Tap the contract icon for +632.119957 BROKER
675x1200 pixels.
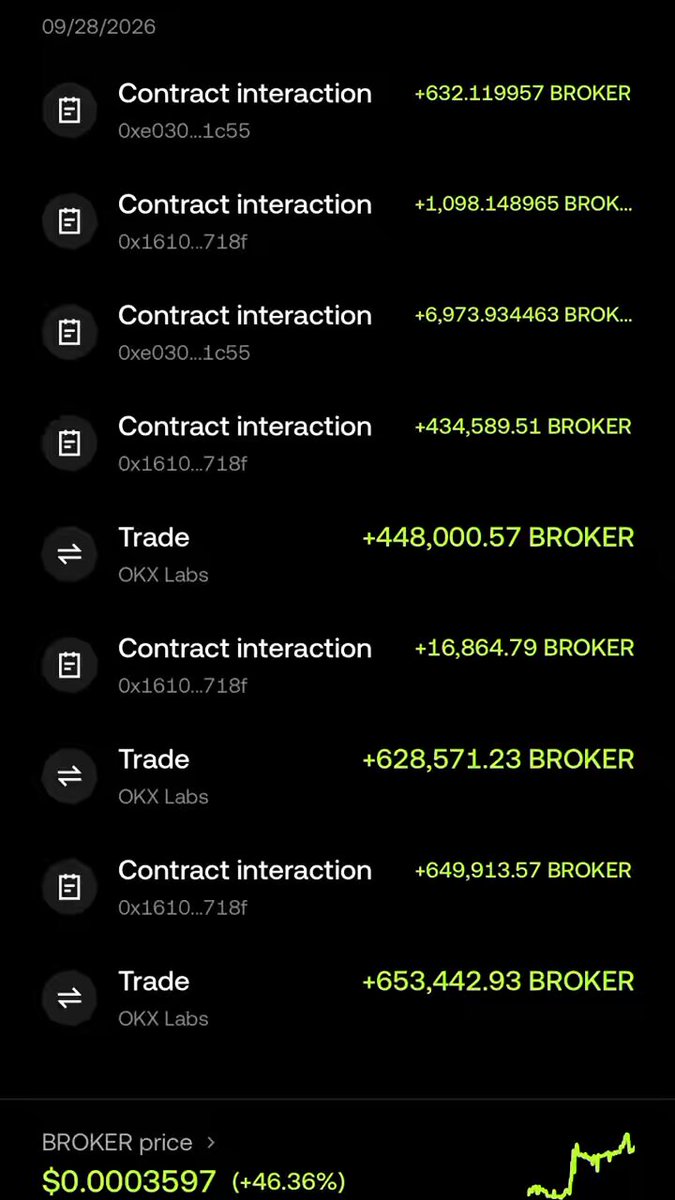[69, 110]
